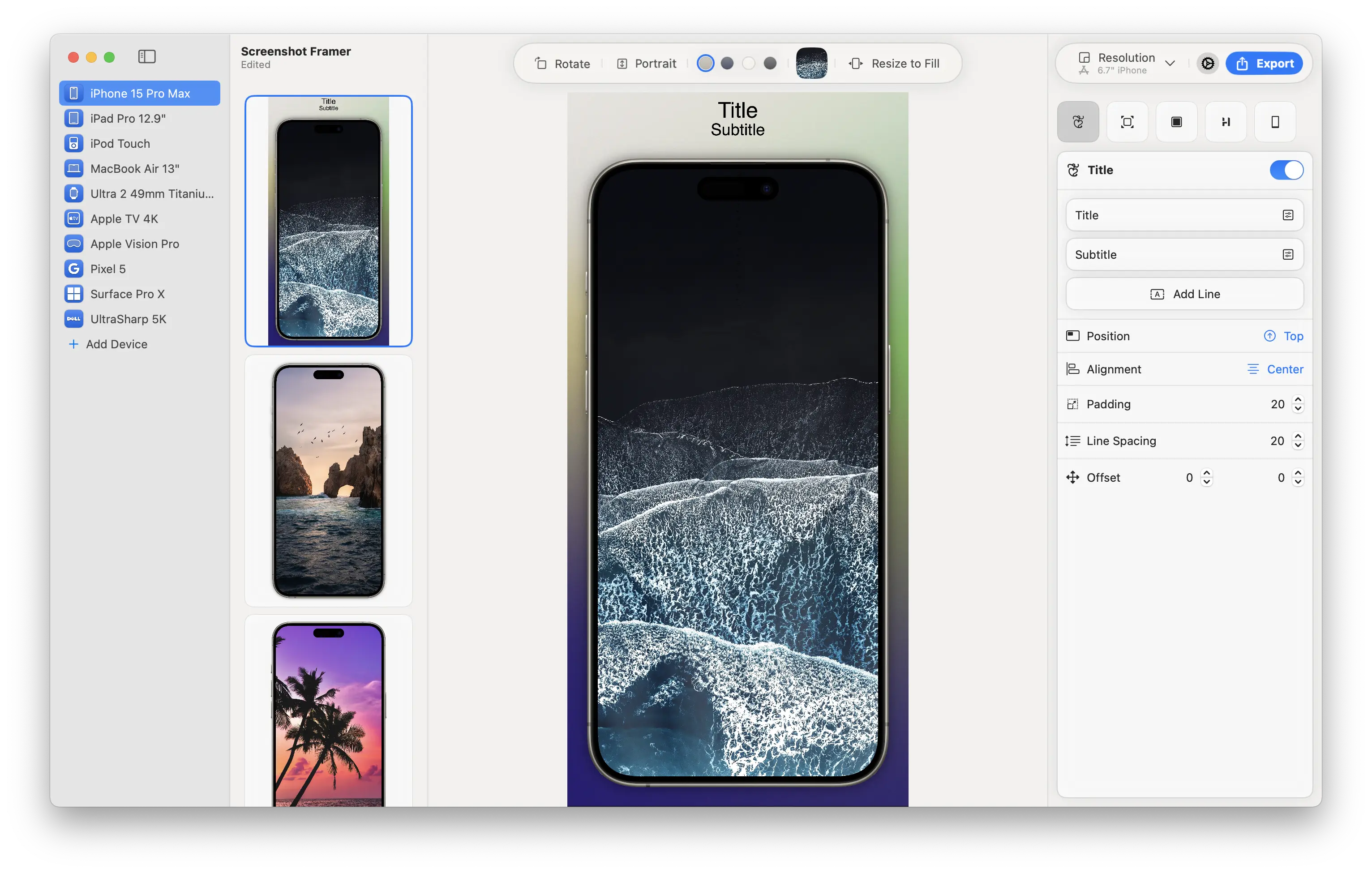Select the Title text tab icon
This screenshot has width=1372, height=873.
pyautogui.click(x=1078, y=122)
